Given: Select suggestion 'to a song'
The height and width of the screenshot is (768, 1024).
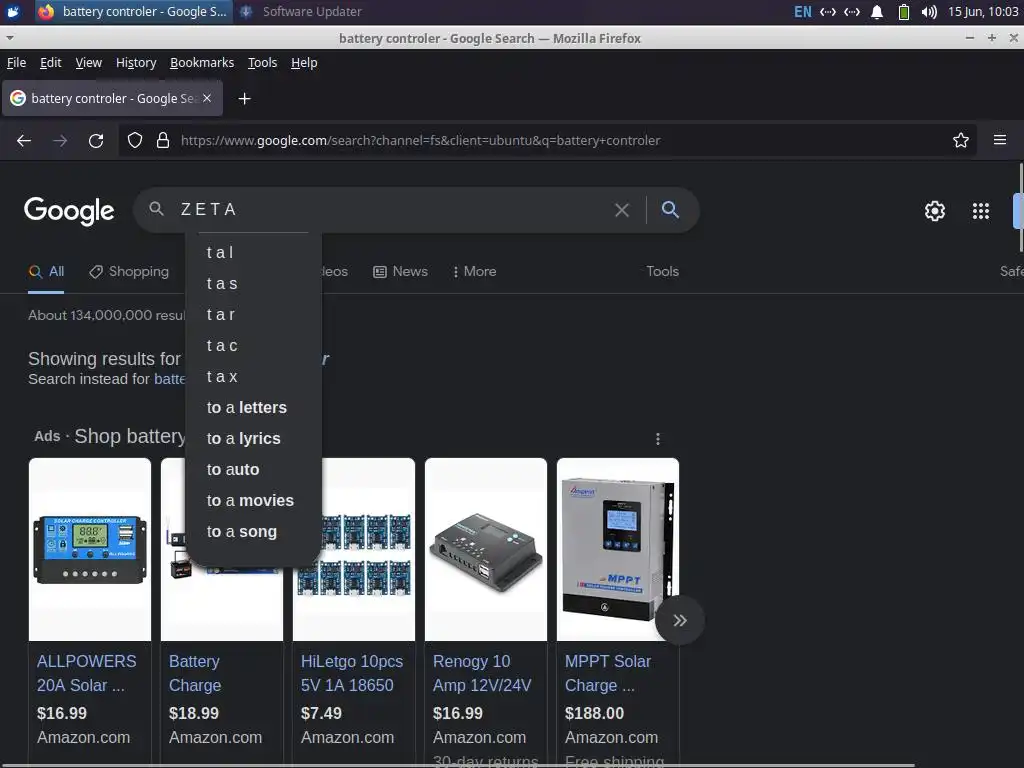Looking at the screenshot, I should click(253, 532).
